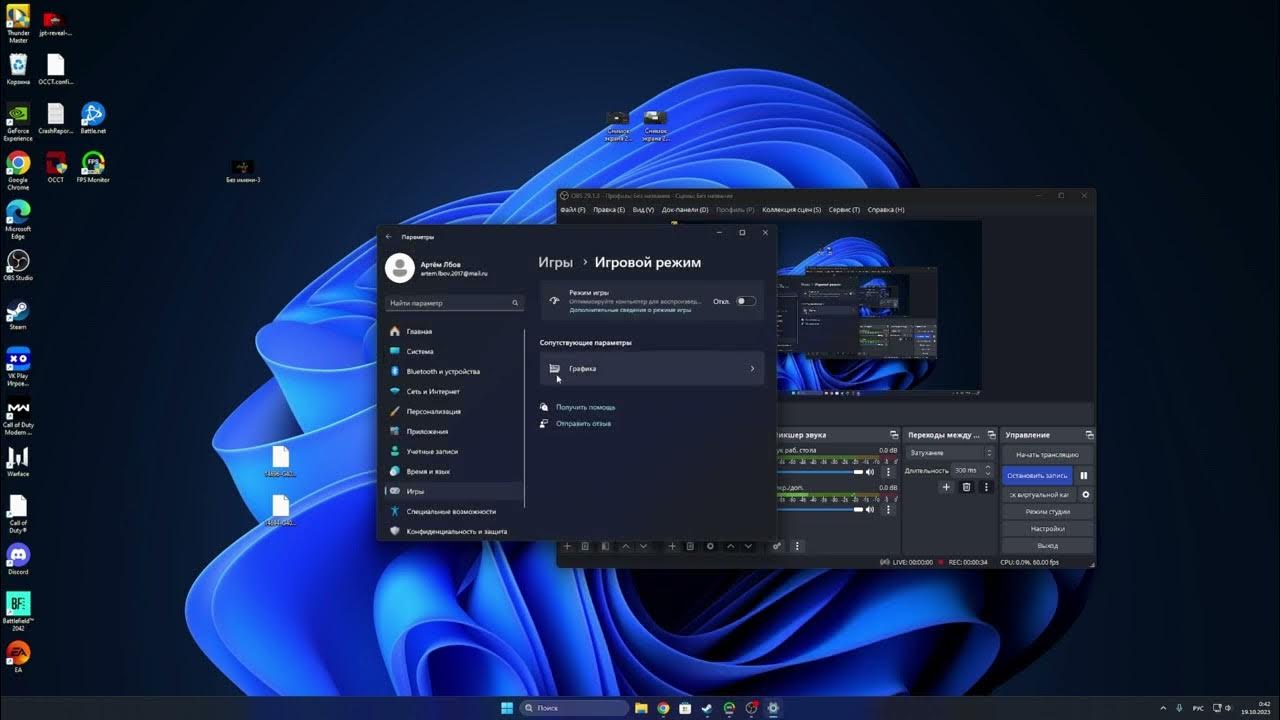Pause the OBS recording with the pause button
1280x720 pixels.
pos(1084,476)
